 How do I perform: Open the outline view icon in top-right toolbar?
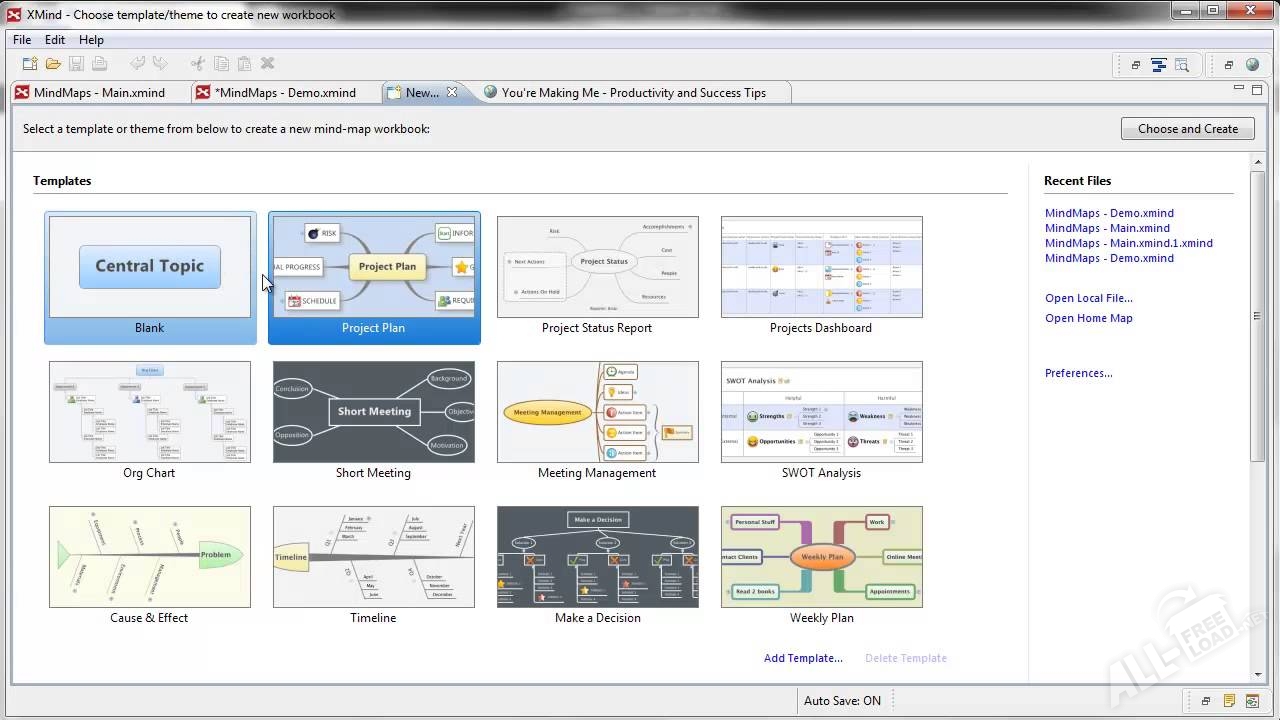[1159, 65]
